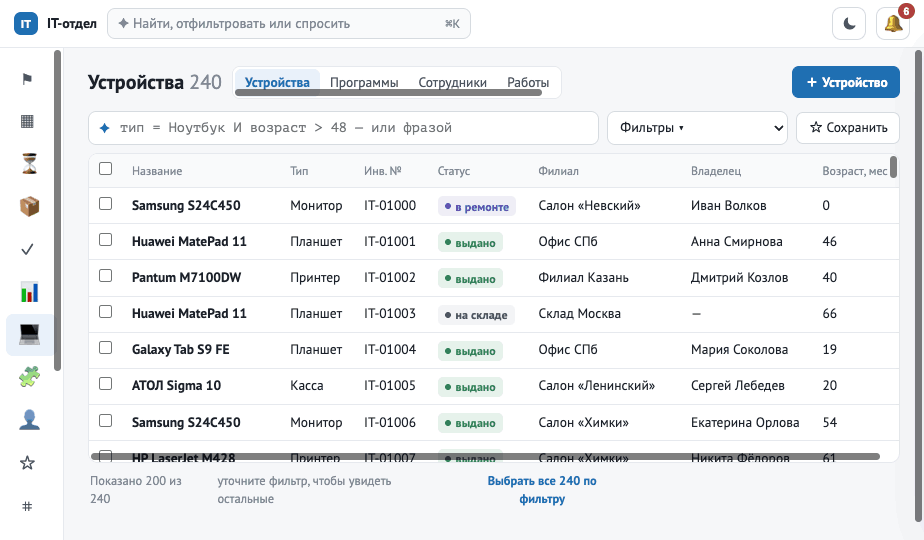
Task: Toggle dark mode with the moon button
Action: [x=849, y=24]
